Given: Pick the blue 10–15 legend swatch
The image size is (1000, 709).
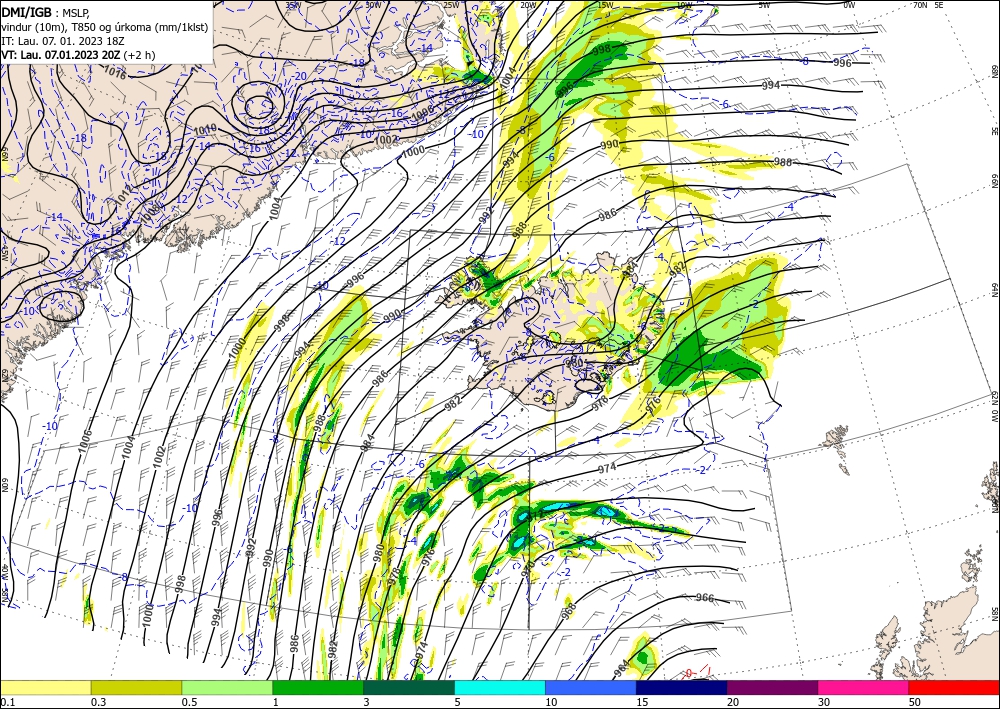Looking at the screenshot, I should 591,687.
